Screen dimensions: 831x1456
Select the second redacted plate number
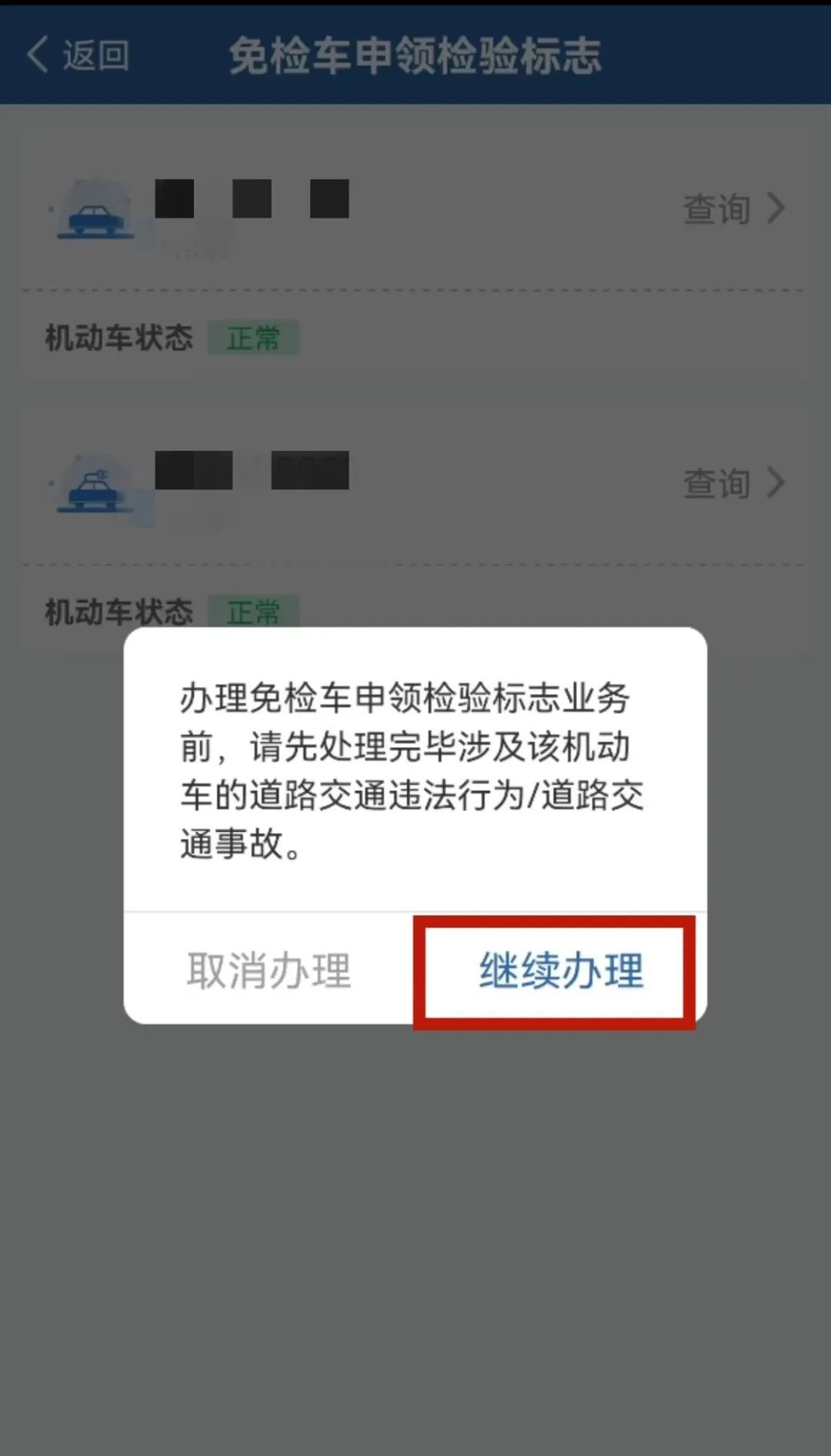click(x=252, y=470)
